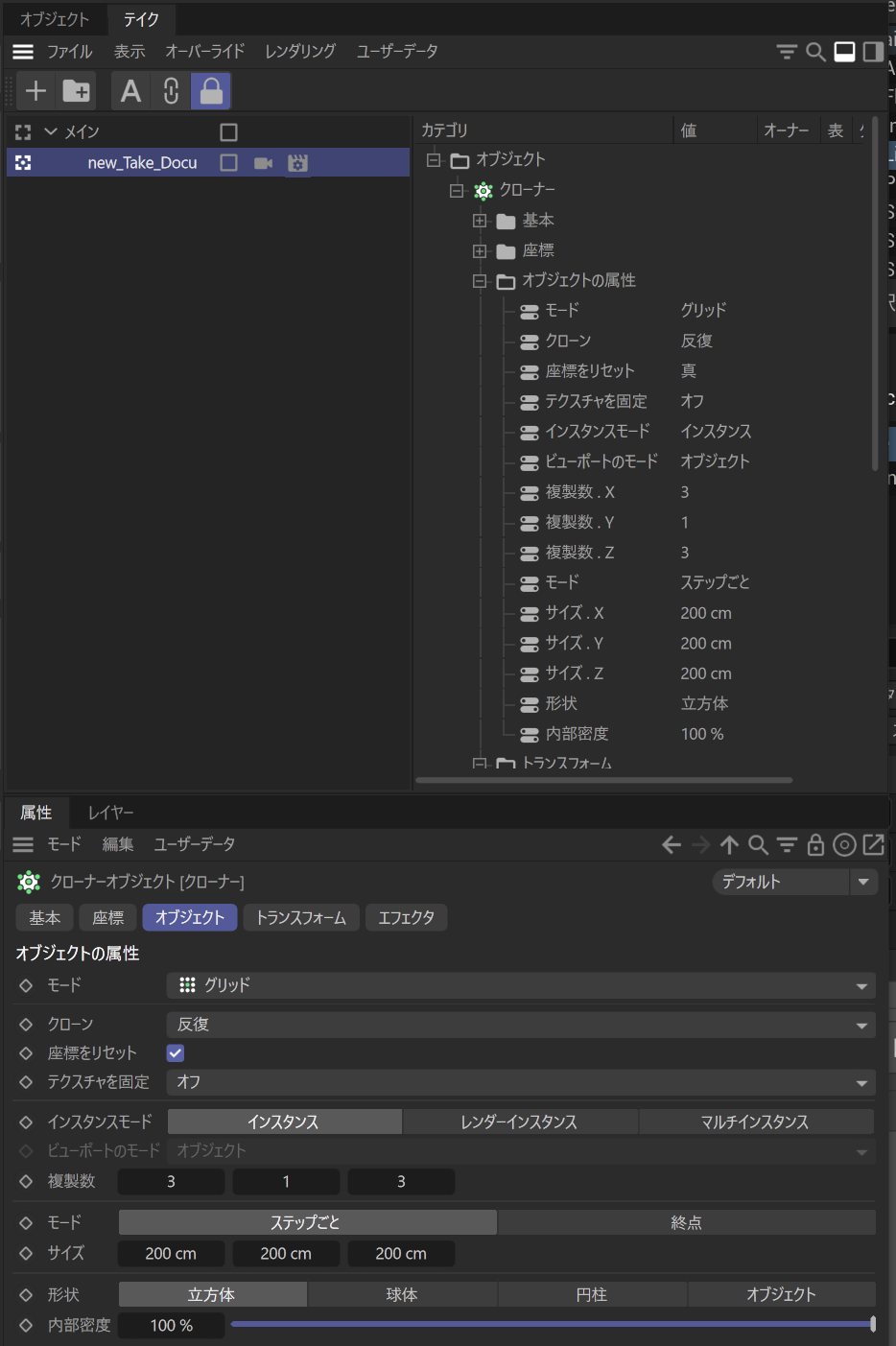Toggle the Attributes lock icon
Screen dimensions: 896x1346
click(x=815, y=844)
